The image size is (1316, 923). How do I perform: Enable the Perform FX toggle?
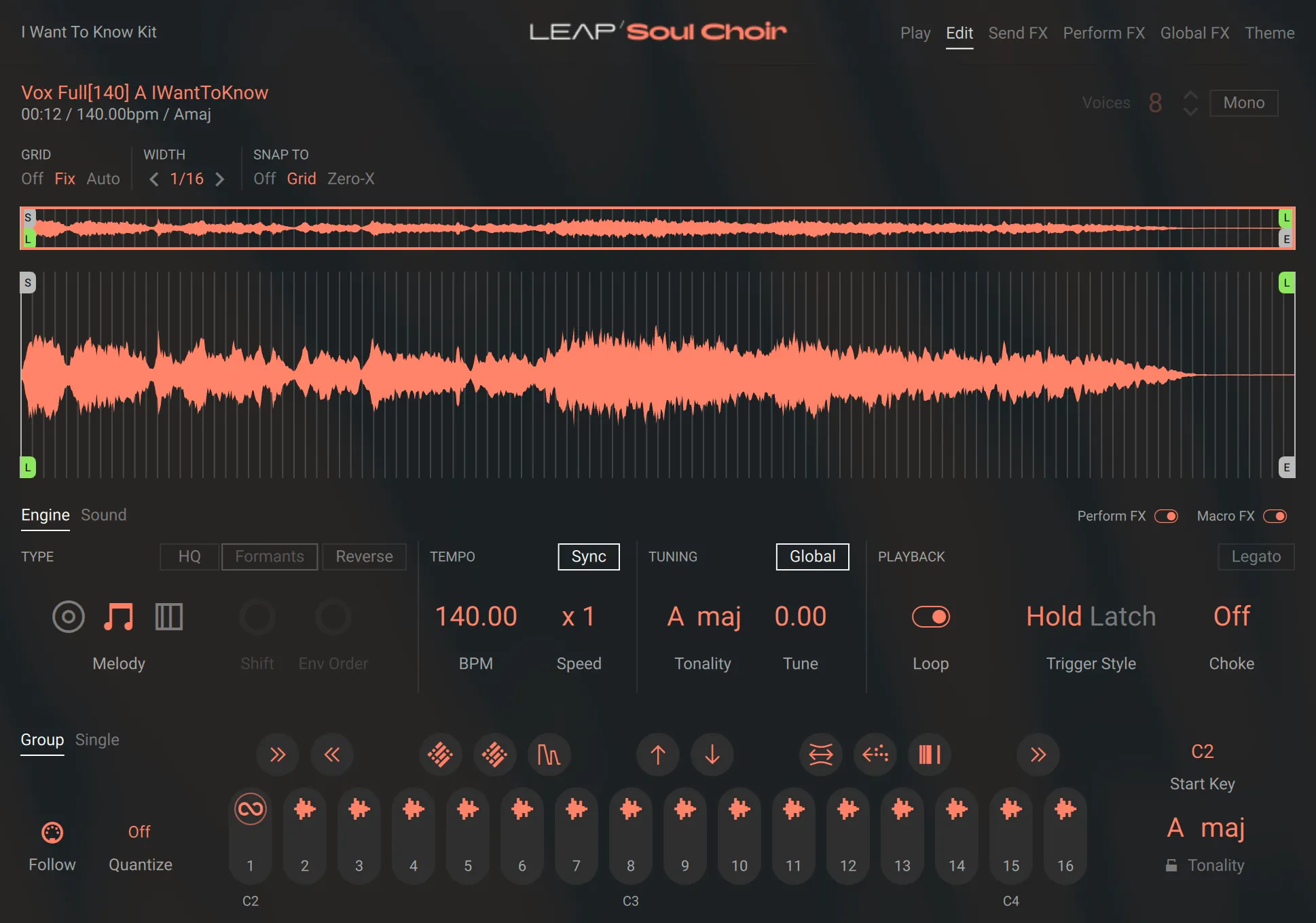(1167, 516)
